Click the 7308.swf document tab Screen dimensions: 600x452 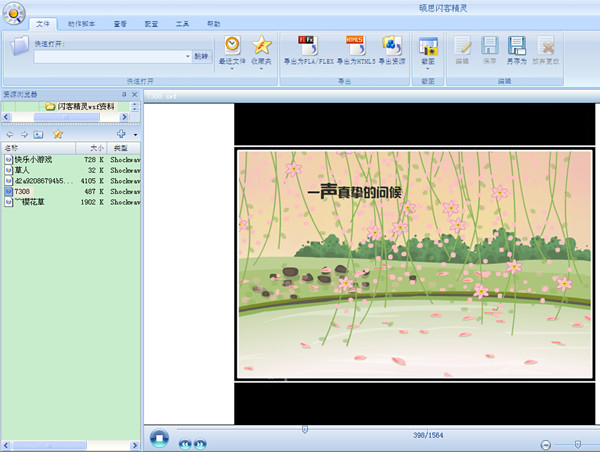coord(162,96)
